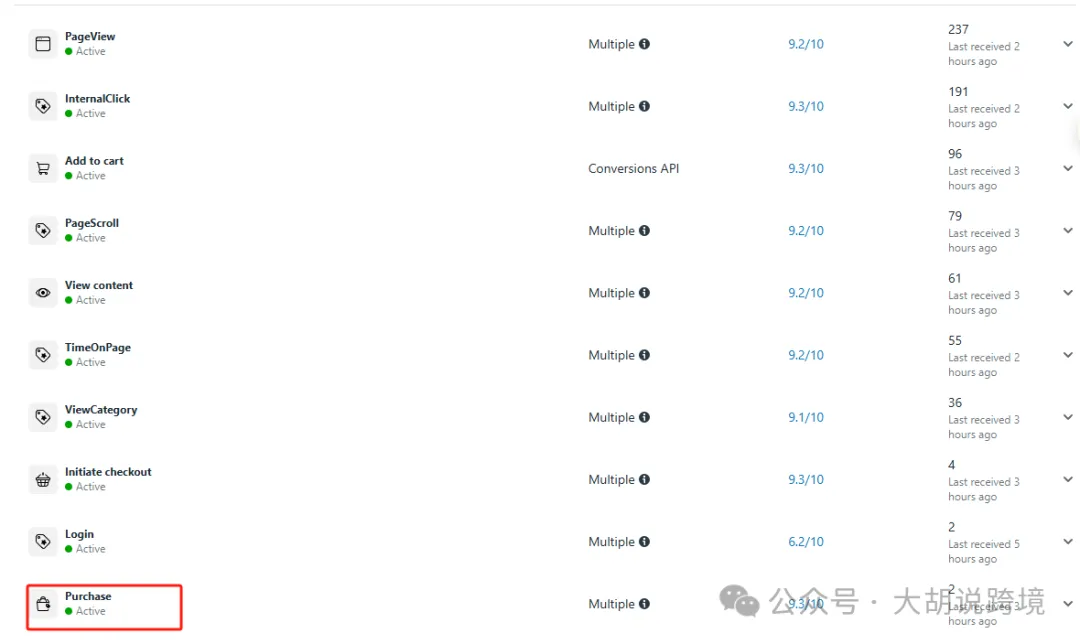Click the info icon next to ViewCategory Multiple
The height and width of the screenshot is (644, 1080).
[x=644, y=417]
